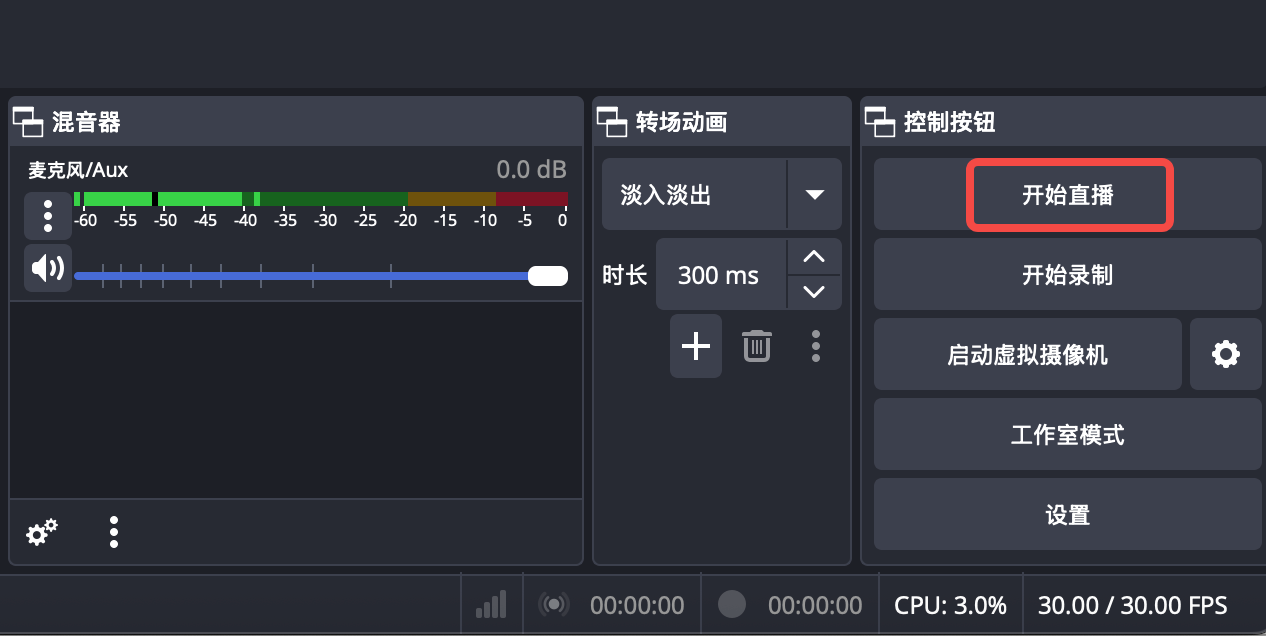
Task: Click the streaming broadcast status icon
Action: (553, 604)
